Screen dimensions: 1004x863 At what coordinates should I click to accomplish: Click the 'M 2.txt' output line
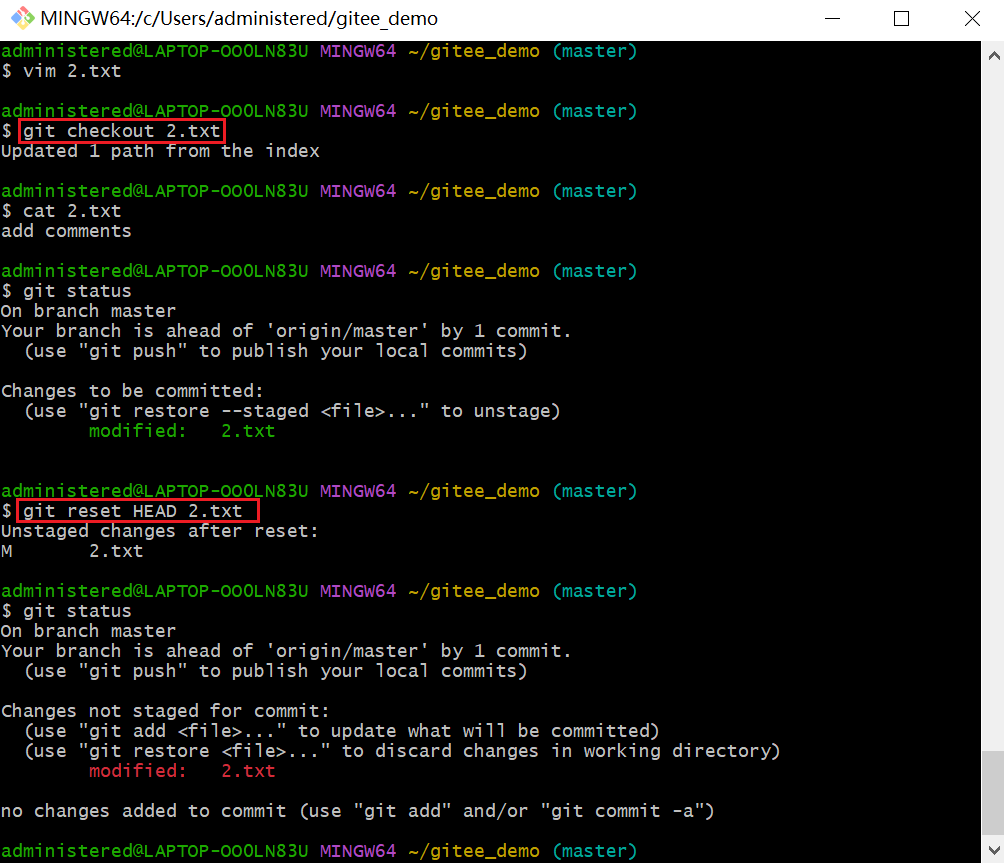coord(72,551)
